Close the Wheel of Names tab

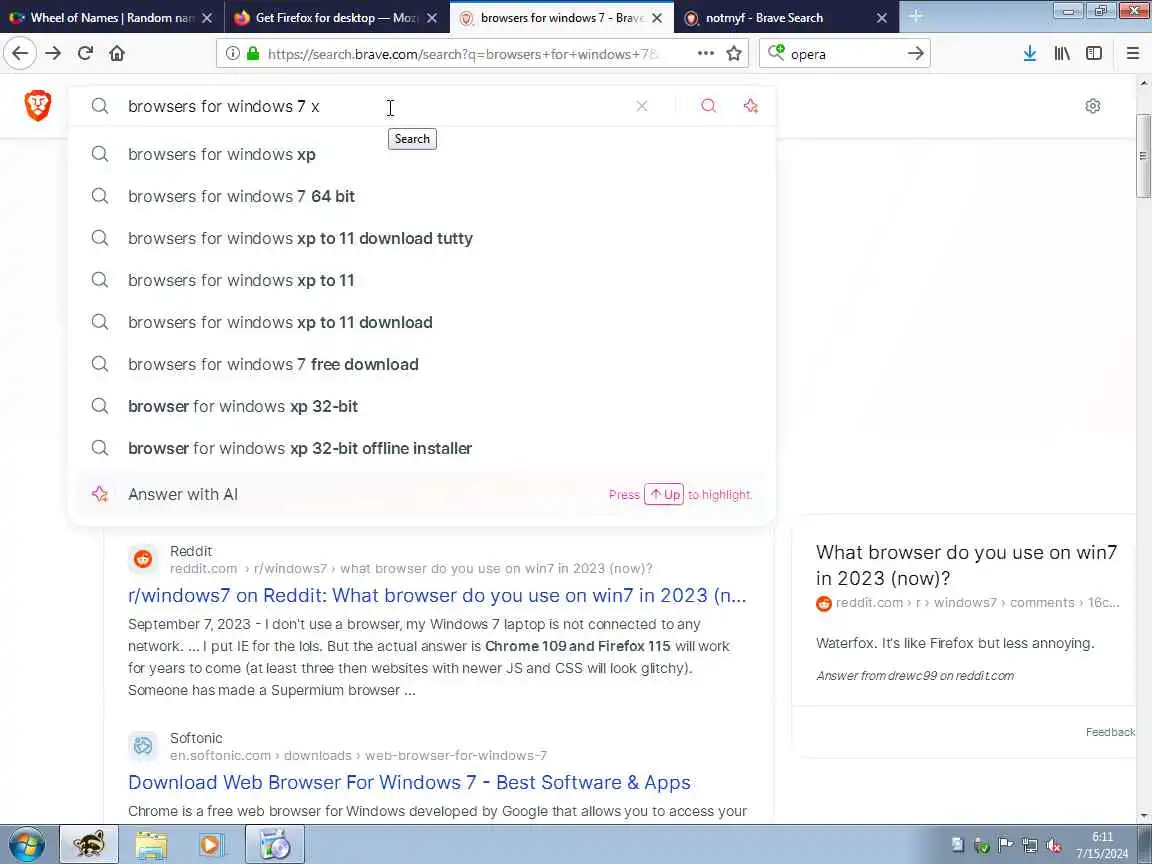coord(207,18)
